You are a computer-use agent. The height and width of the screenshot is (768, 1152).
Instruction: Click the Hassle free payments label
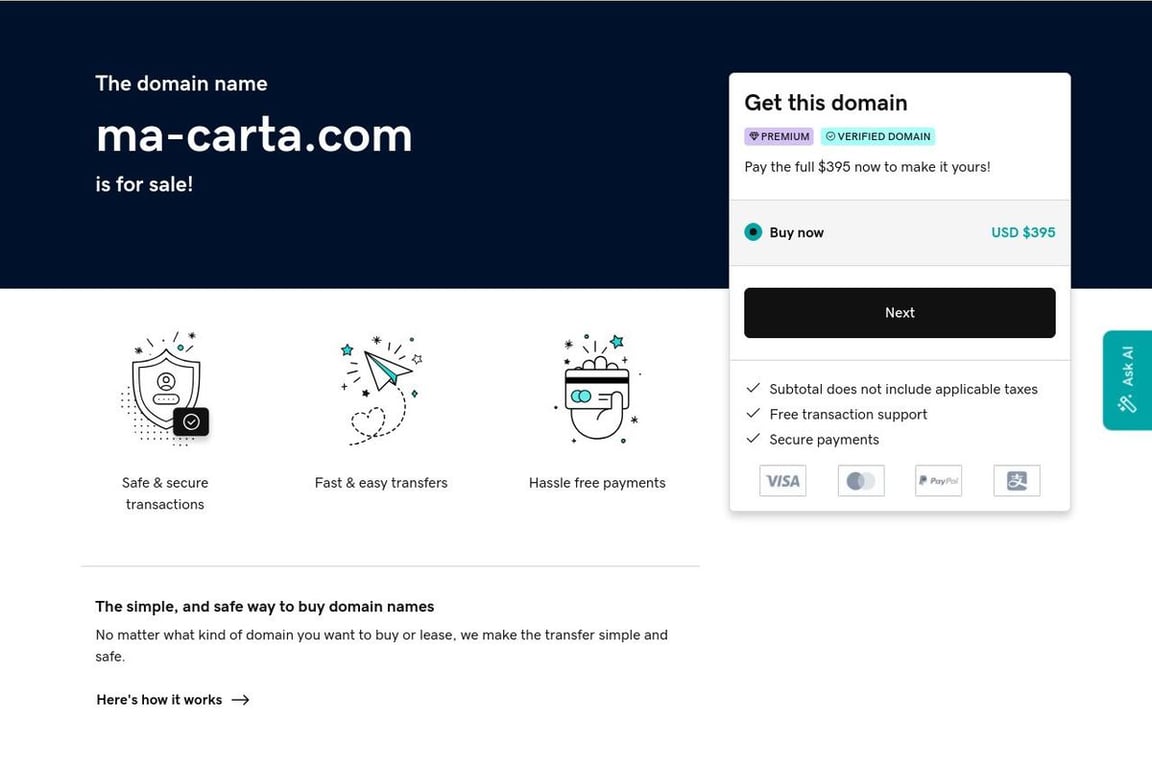click(x=597, y=483)
